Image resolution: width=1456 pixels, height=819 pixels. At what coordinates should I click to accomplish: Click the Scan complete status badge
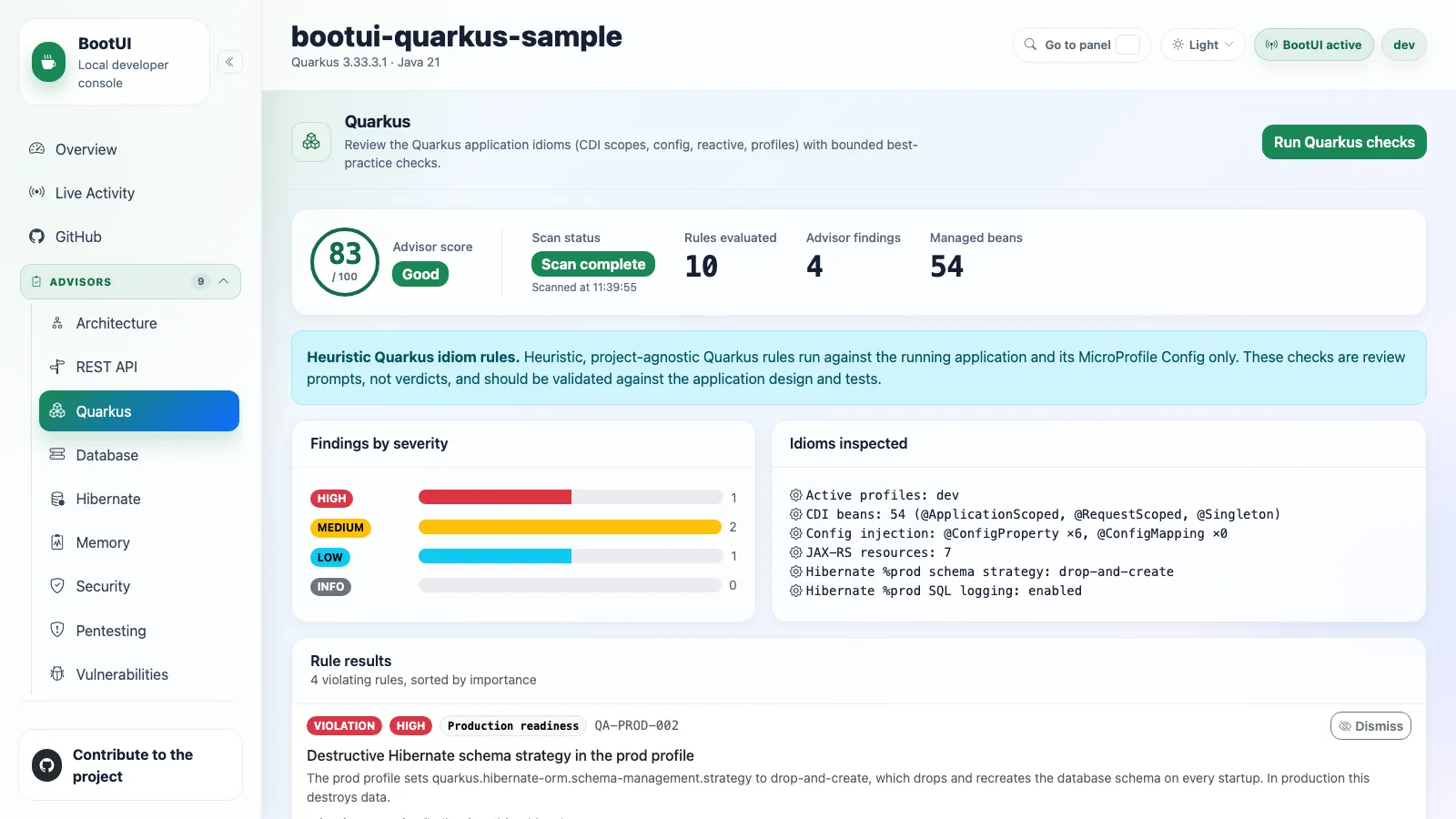coord(593,264)
